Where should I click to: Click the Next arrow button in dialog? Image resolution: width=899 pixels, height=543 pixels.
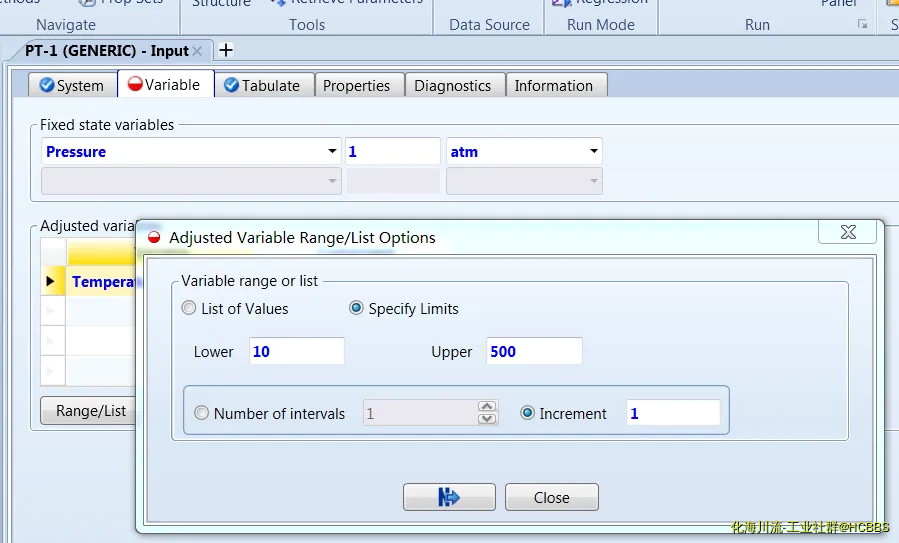pos(449,497)
